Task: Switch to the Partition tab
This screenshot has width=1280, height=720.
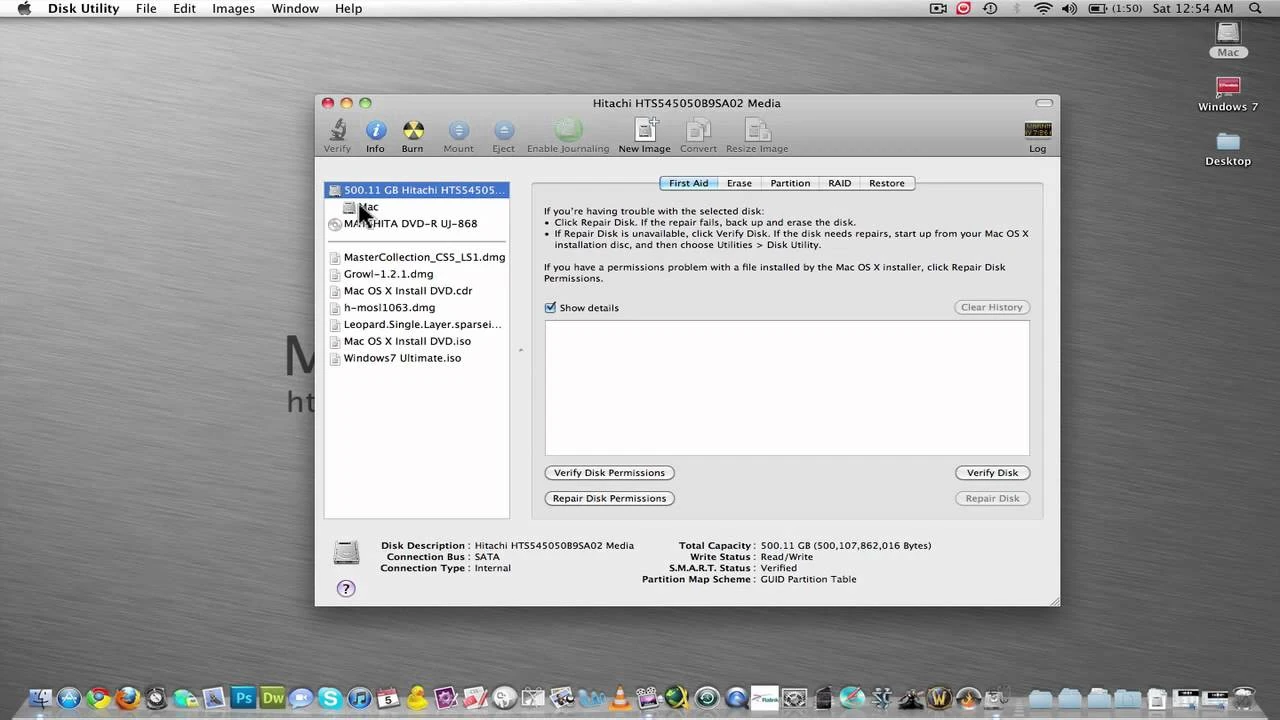Action: coord(790,183)
